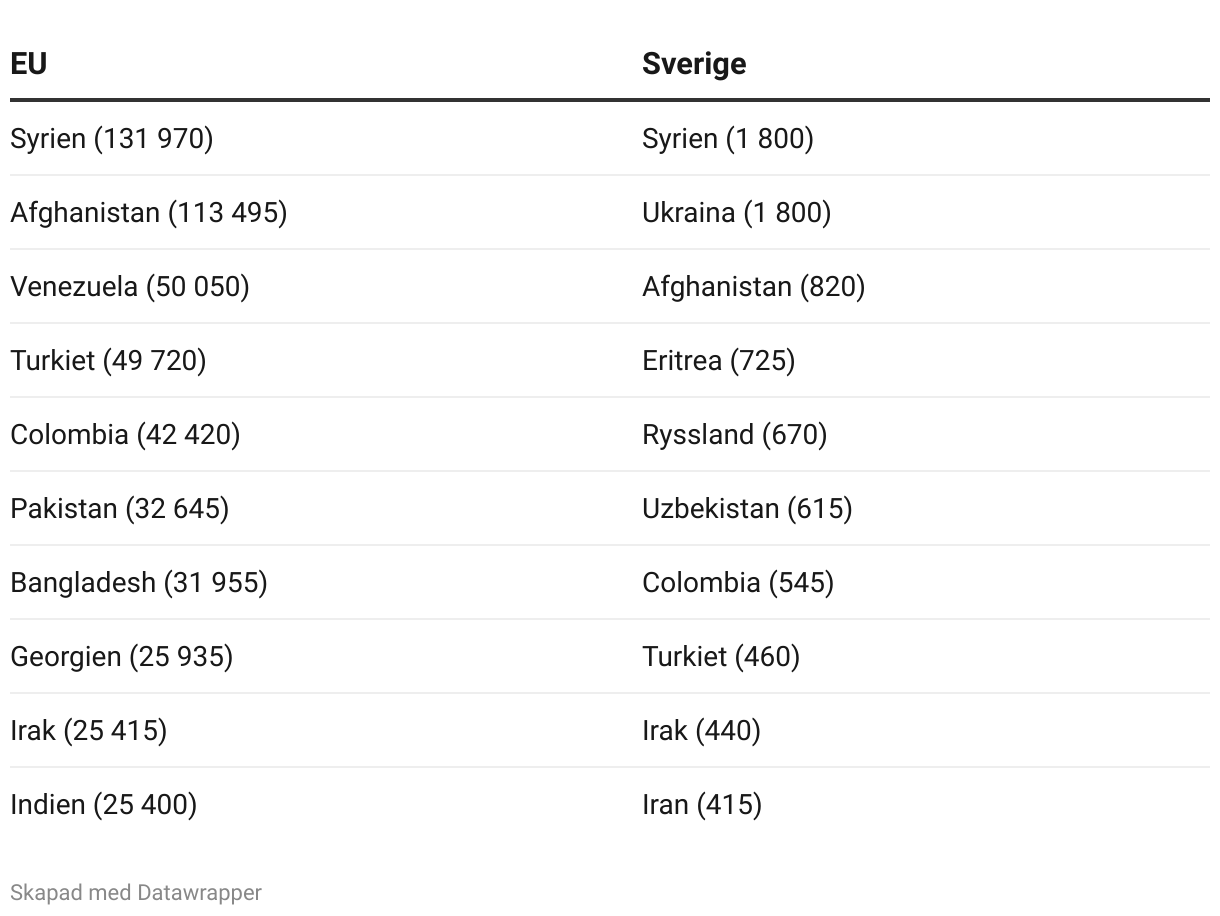Click the Georgien (25 935) entry
Viewport: 1220px width, 916px height.
pos(122,656)
